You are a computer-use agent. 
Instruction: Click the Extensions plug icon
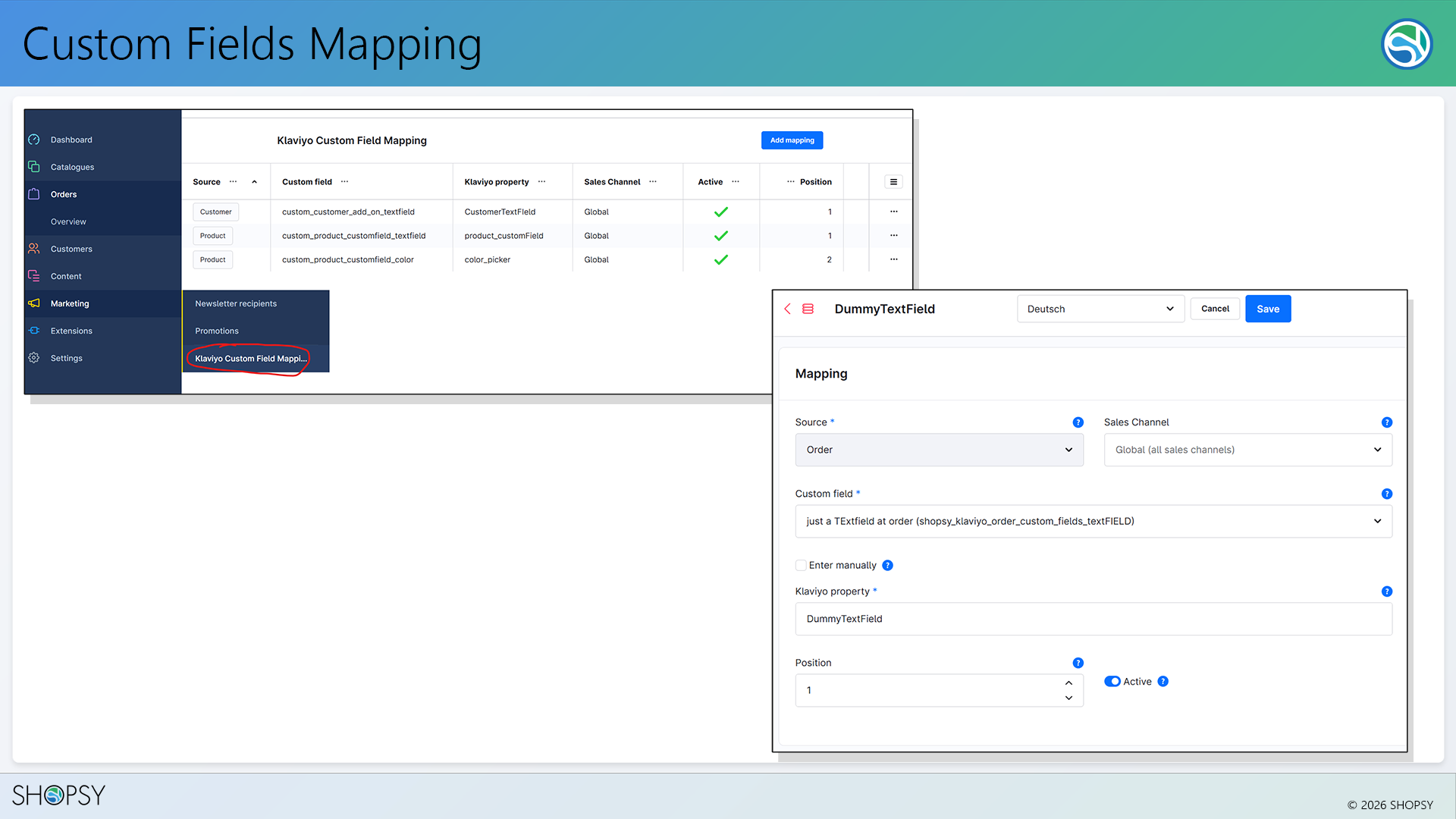(x=34, y=331)
